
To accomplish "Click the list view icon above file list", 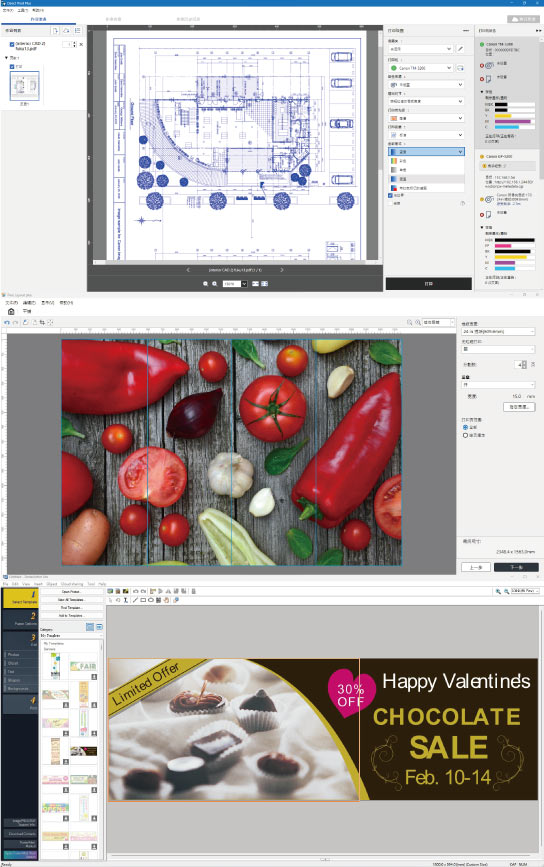I will tap(78, 30).
